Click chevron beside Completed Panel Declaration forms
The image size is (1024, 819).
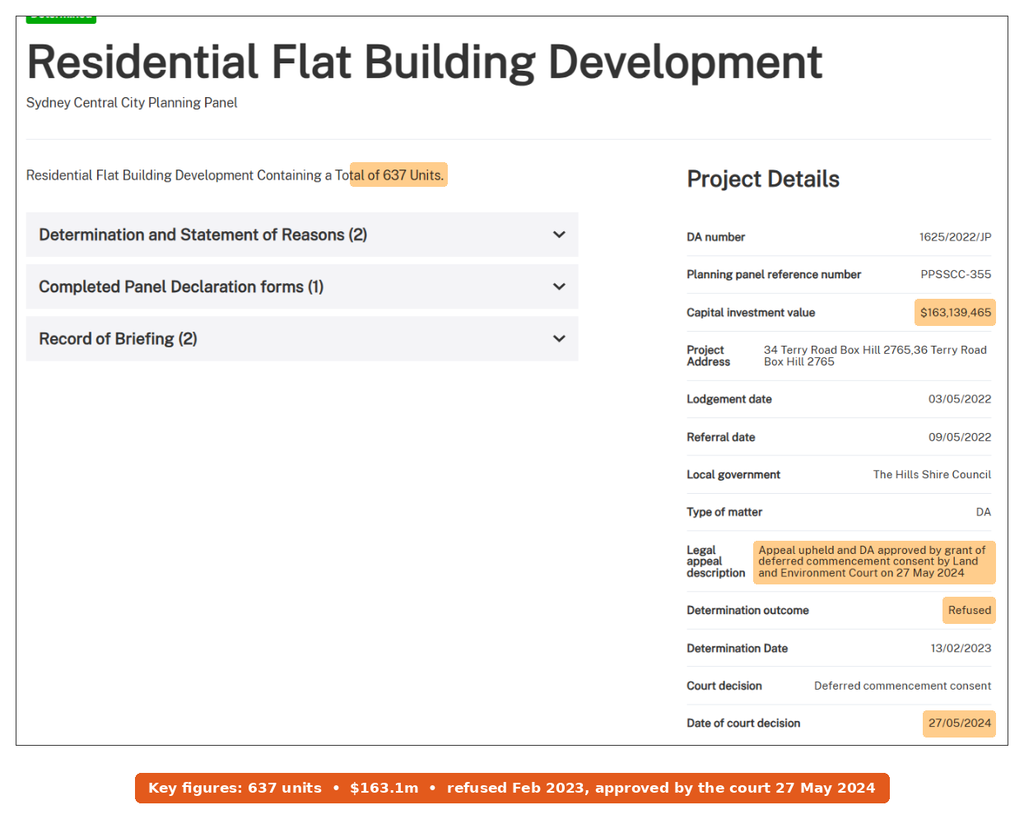559,287
